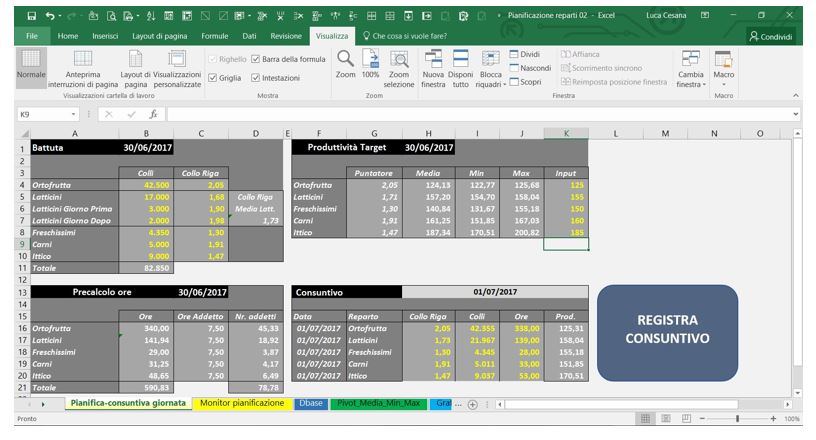Open the Pivot_Media_Min_Max sheet tab

click(x=379, y=404)
